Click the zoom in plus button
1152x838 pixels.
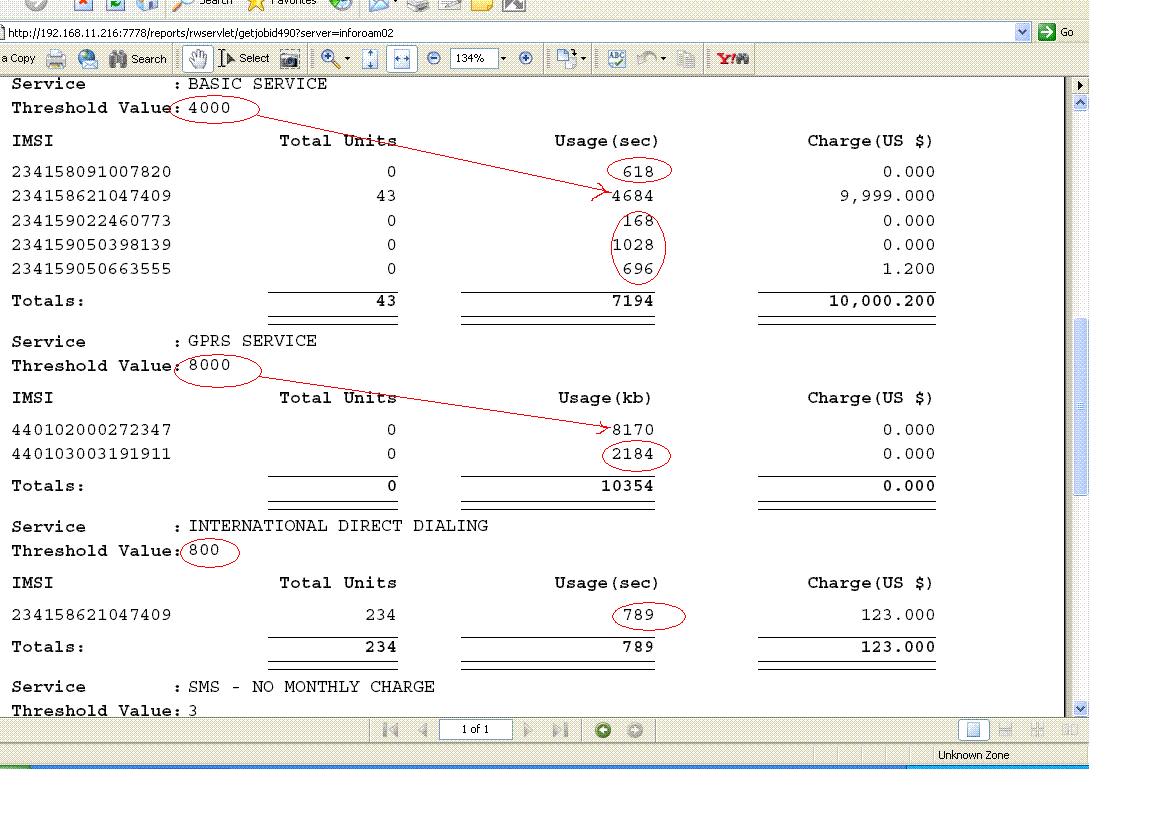[526, 59]
